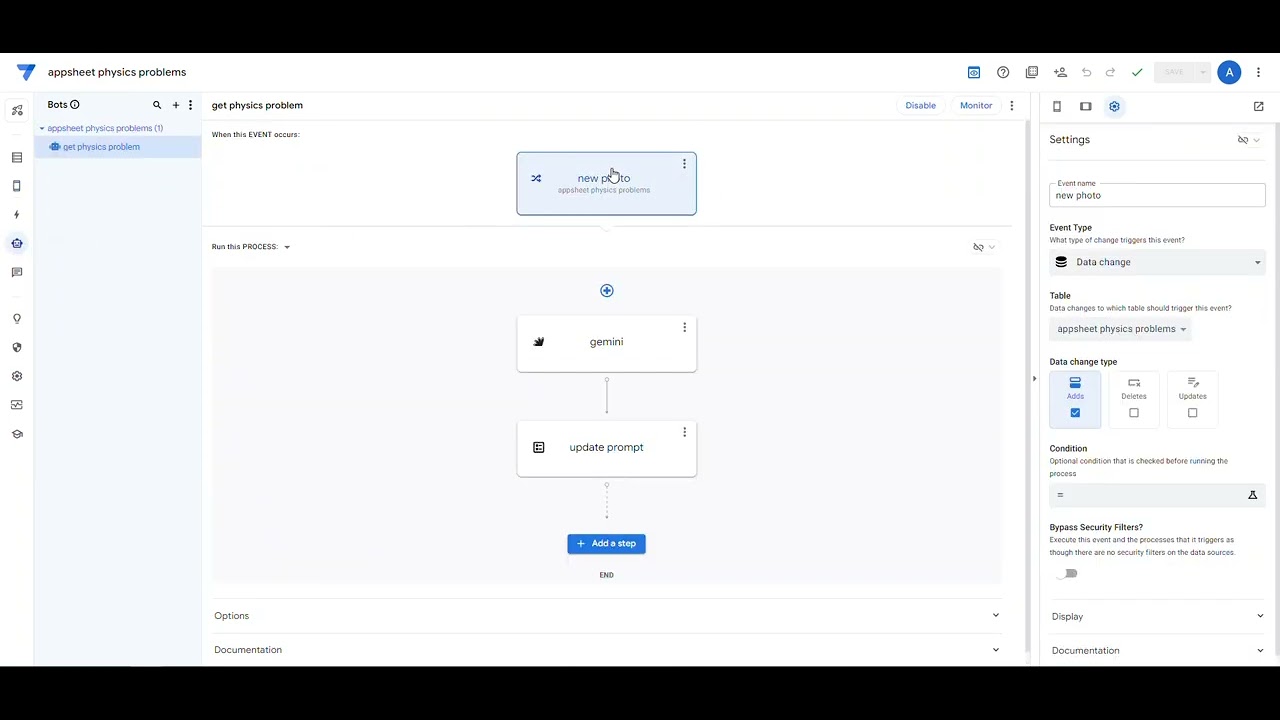Click the SAVE button
Screen dimensions: 1280x720
point(1174,72)
